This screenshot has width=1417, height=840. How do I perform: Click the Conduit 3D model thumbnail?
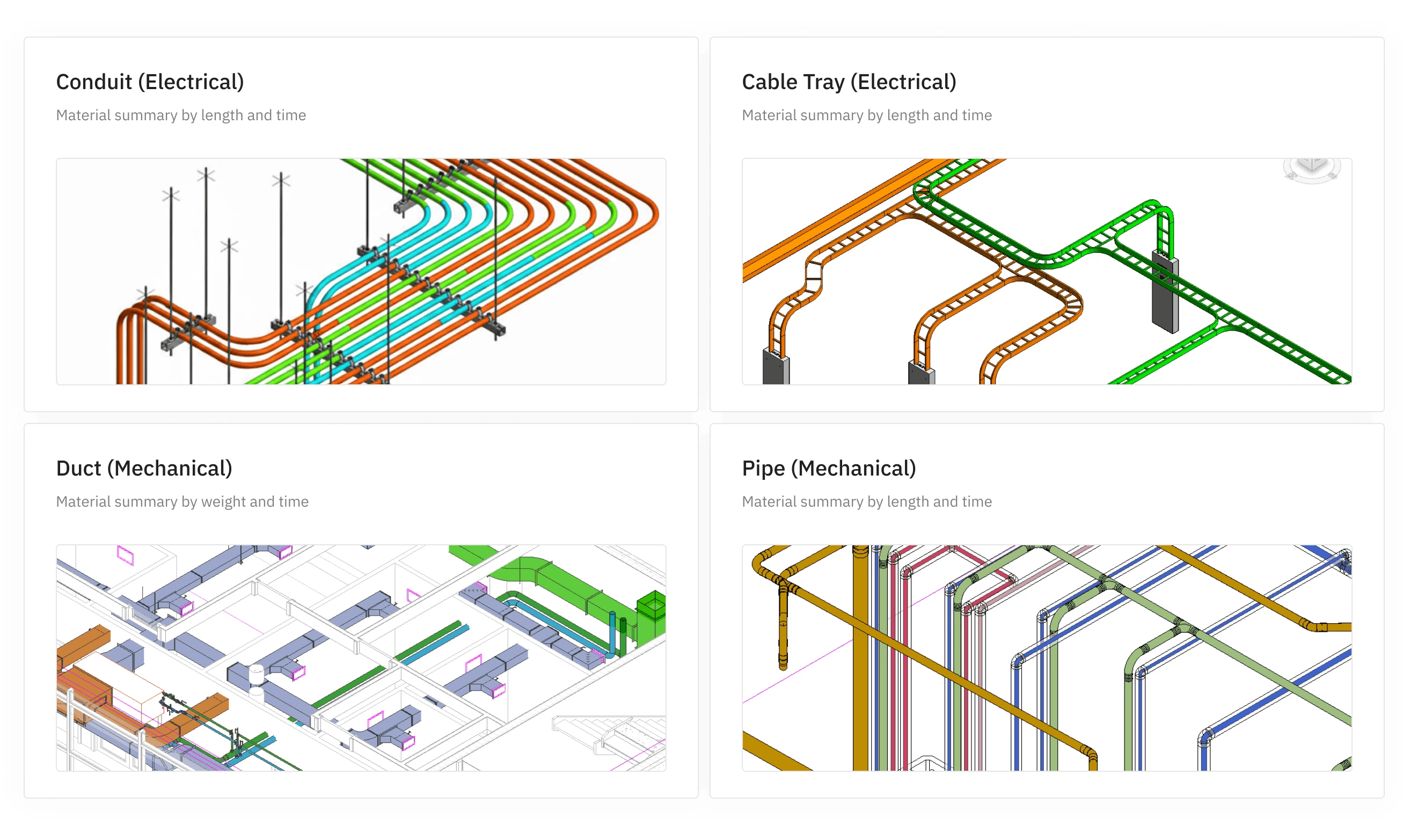(x=361, y=272)
